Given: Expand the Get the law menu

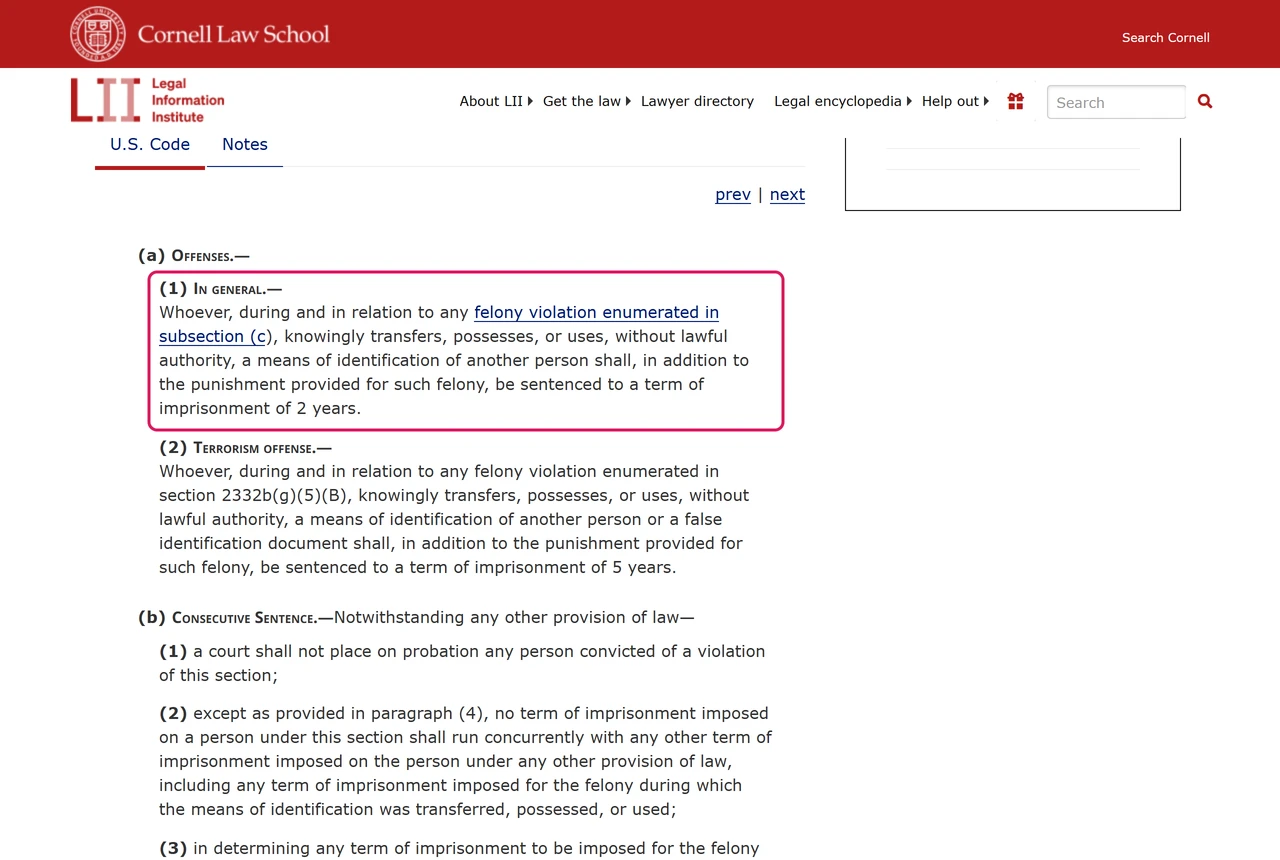Looking at the screenshot, I should coord(587,101).
